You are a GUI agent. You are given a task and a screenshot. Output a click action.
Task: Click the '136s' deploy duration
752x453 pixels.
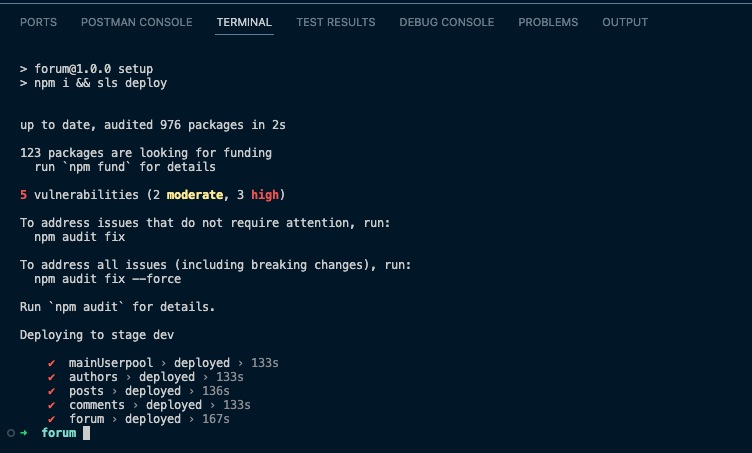(216, 391)
